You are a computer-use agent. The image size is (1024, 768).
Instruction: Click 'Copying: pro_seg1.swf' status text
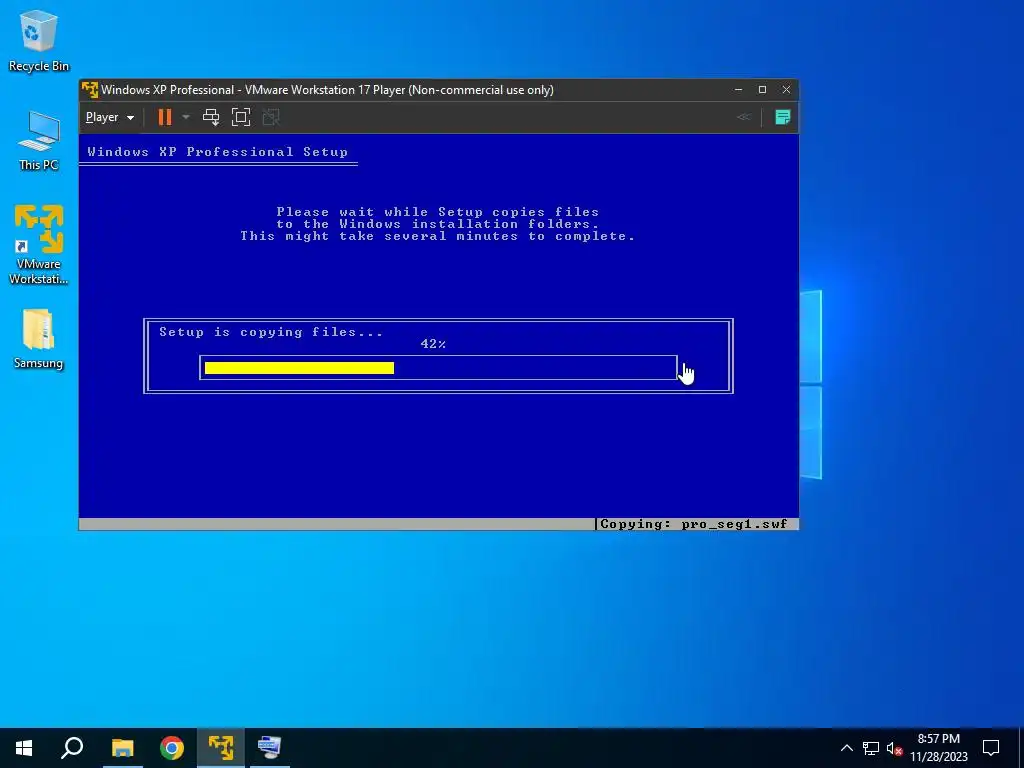(694, 524)
